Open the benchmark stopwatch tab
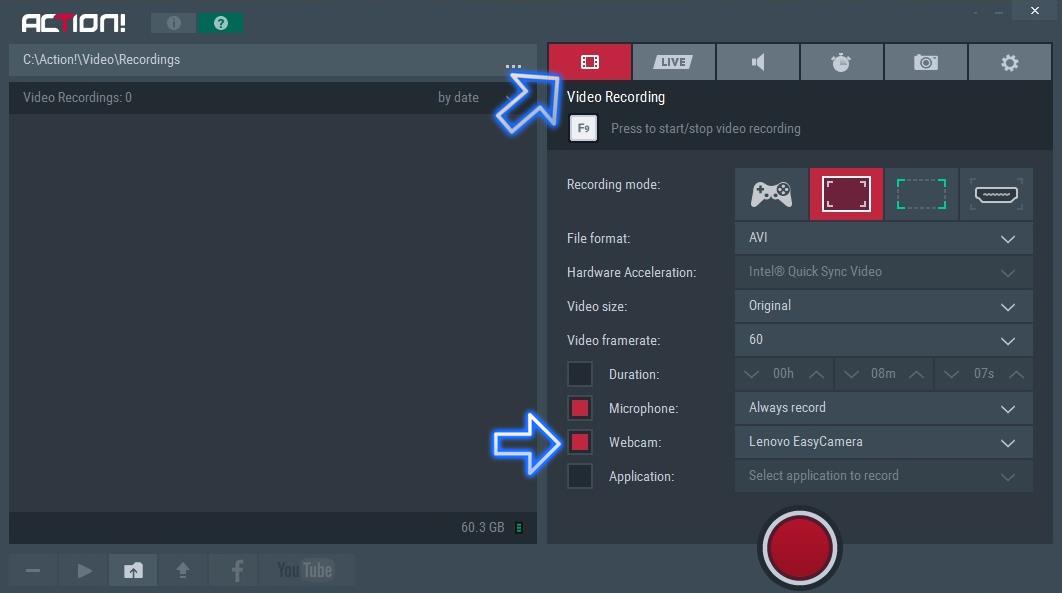 pos(841,62)
